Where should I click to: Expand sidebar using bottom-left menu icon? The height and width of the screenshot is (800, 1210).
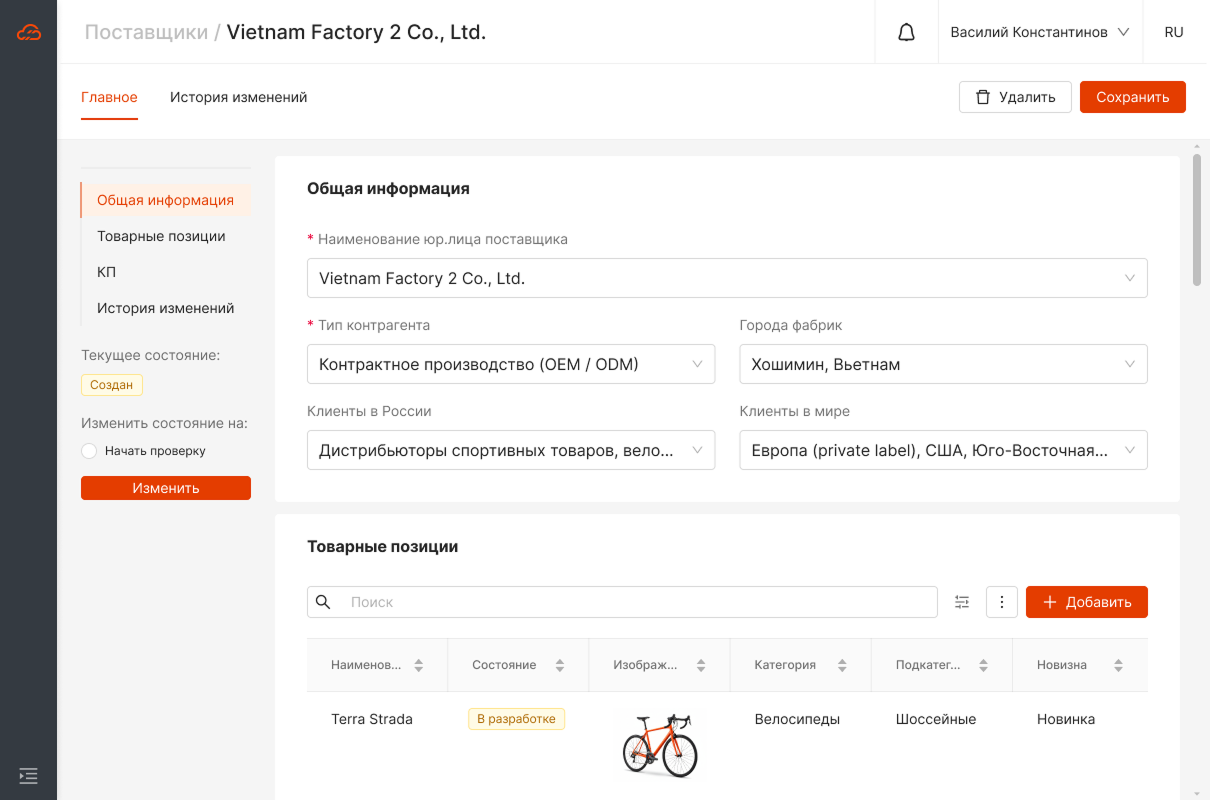(28, 775)
